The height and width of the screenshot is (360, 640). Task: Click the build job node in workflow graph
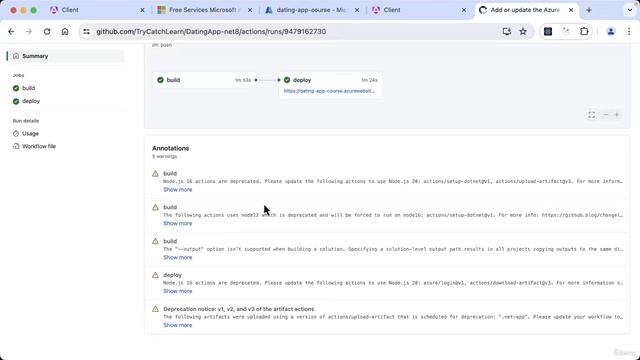tap(205, 80)
